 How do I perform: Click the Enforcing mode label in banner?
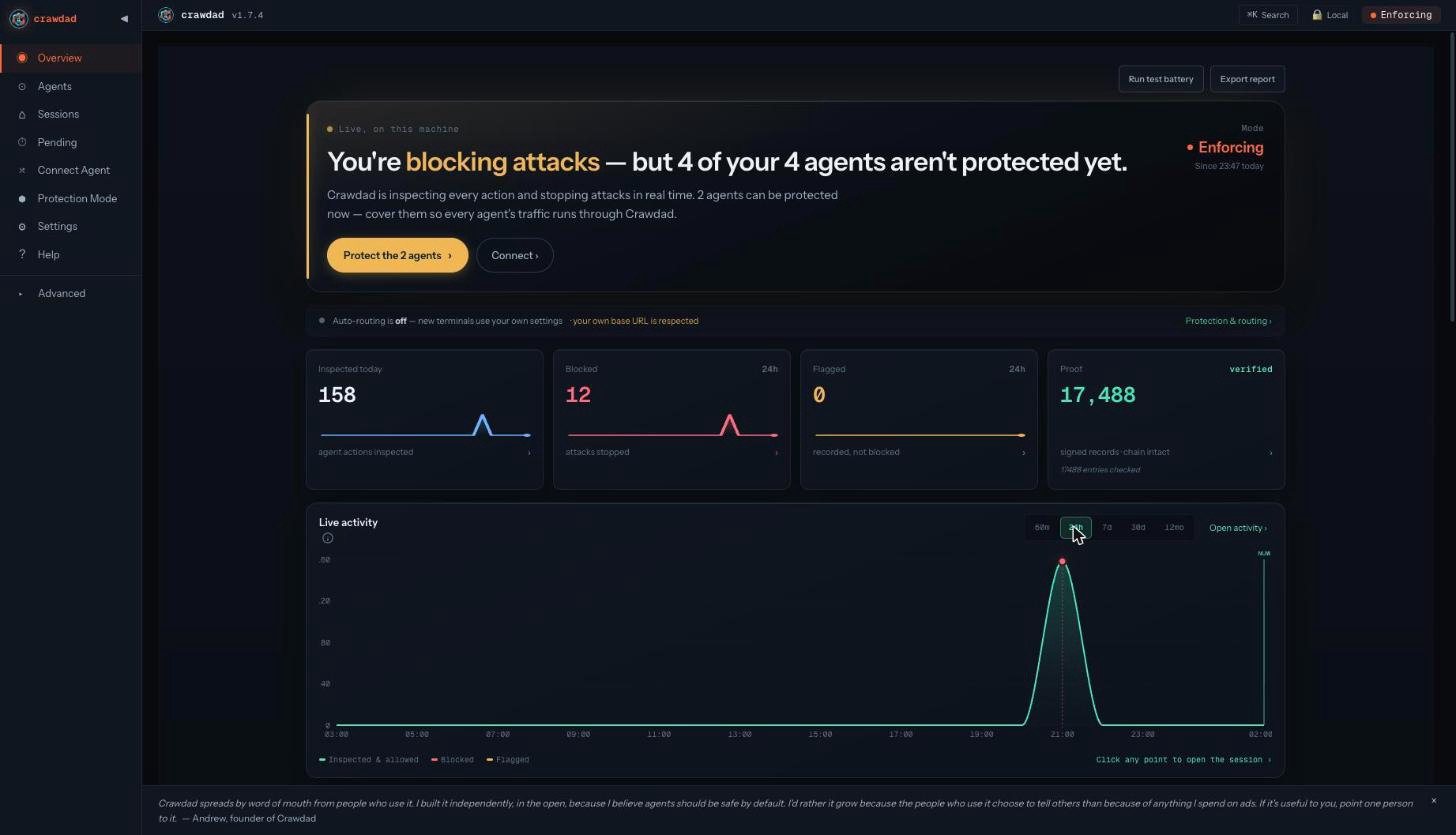[1225, 147]
